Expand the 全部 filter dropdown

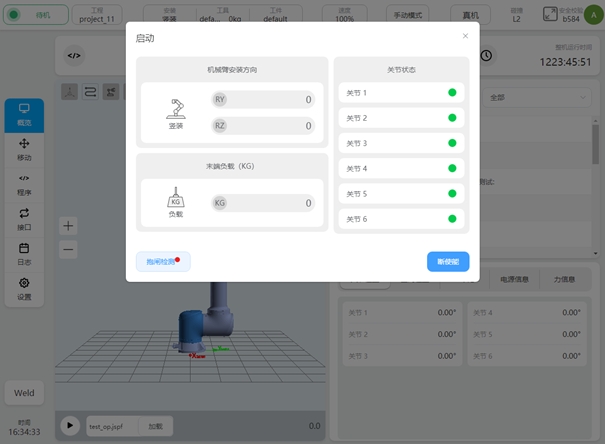(x=538, y=98)
